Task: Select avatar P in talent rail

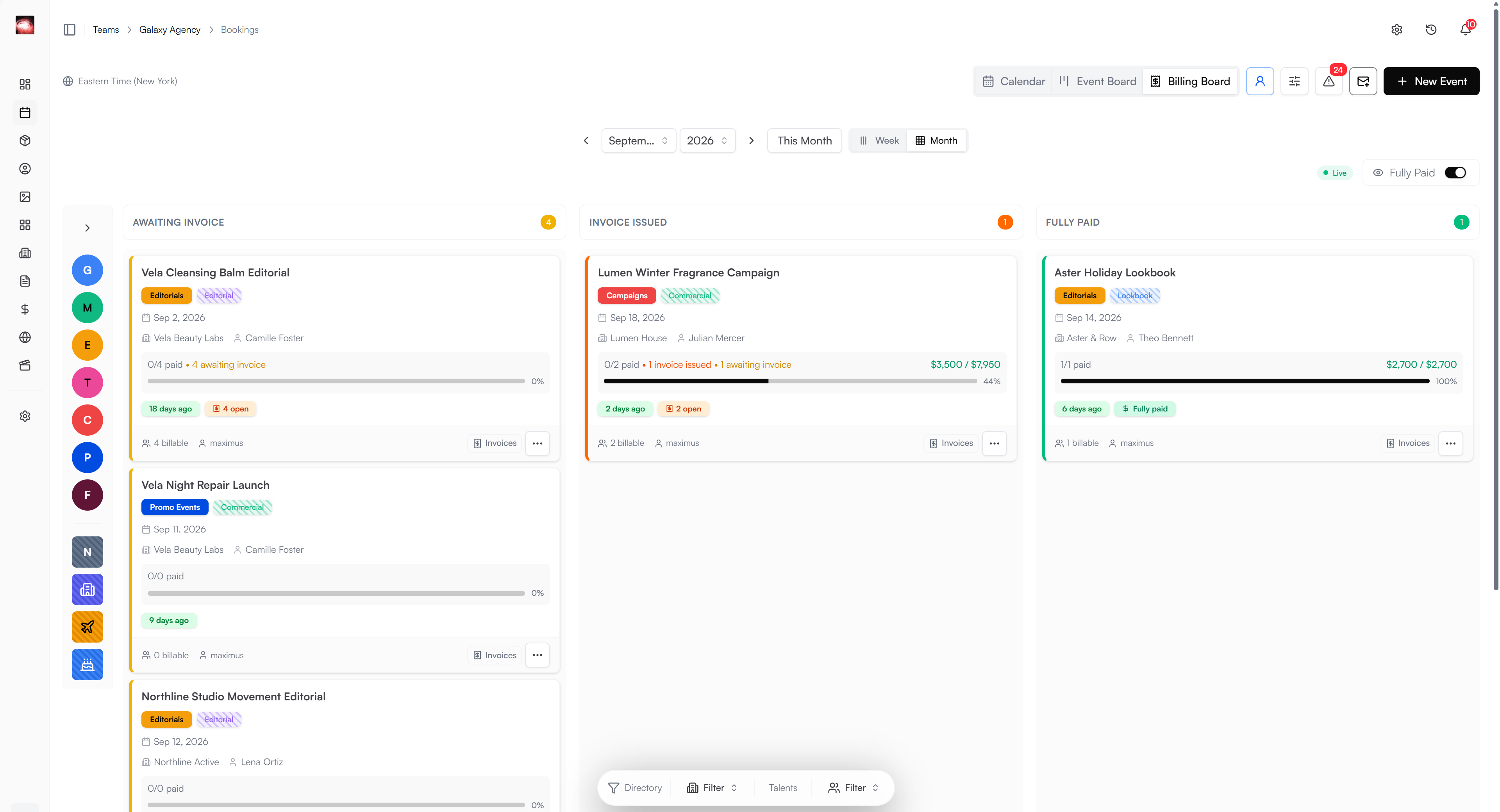Action: point(87,458)
